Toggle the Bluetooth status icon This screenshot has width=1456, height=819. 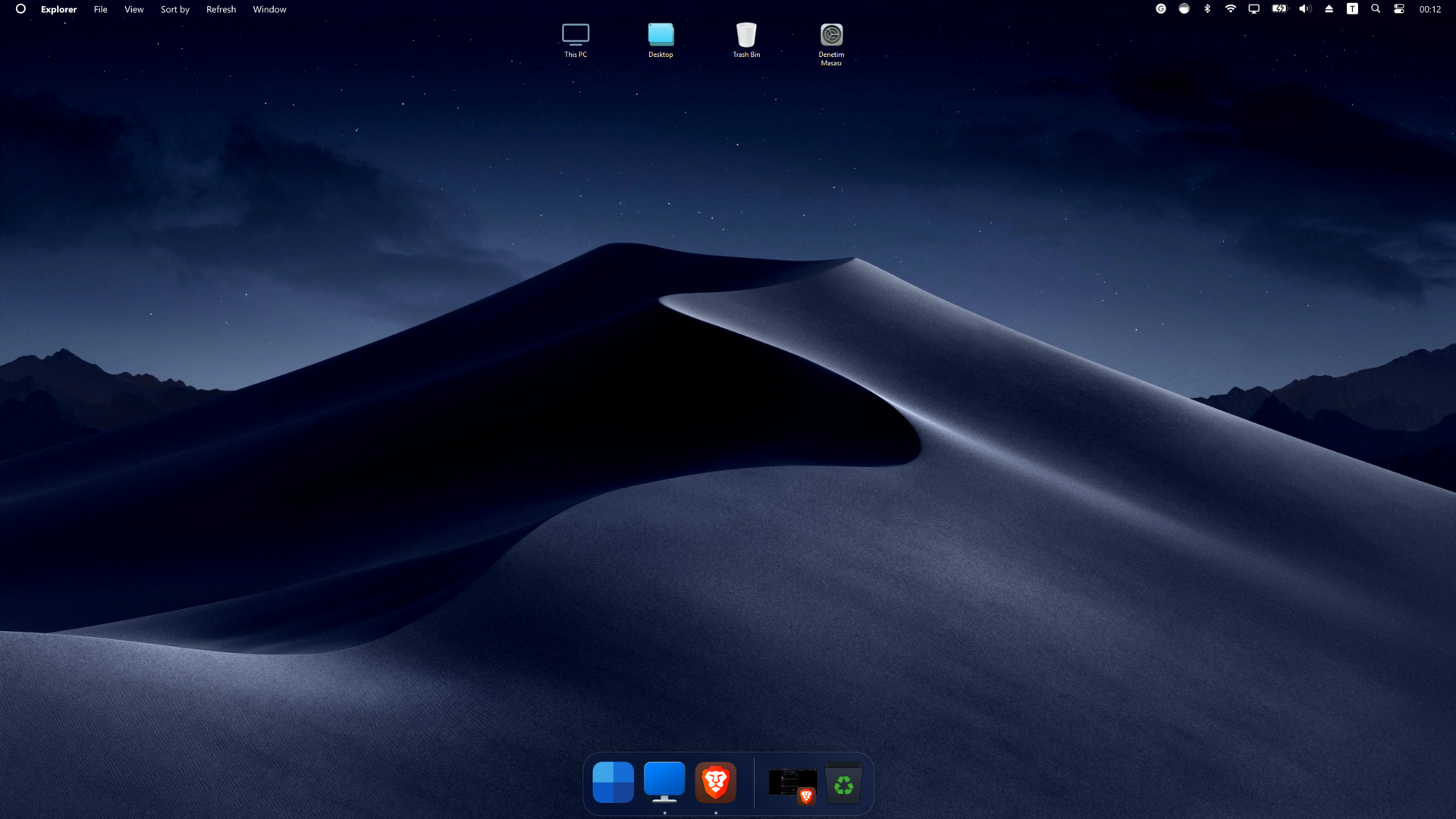[1207, 9]
